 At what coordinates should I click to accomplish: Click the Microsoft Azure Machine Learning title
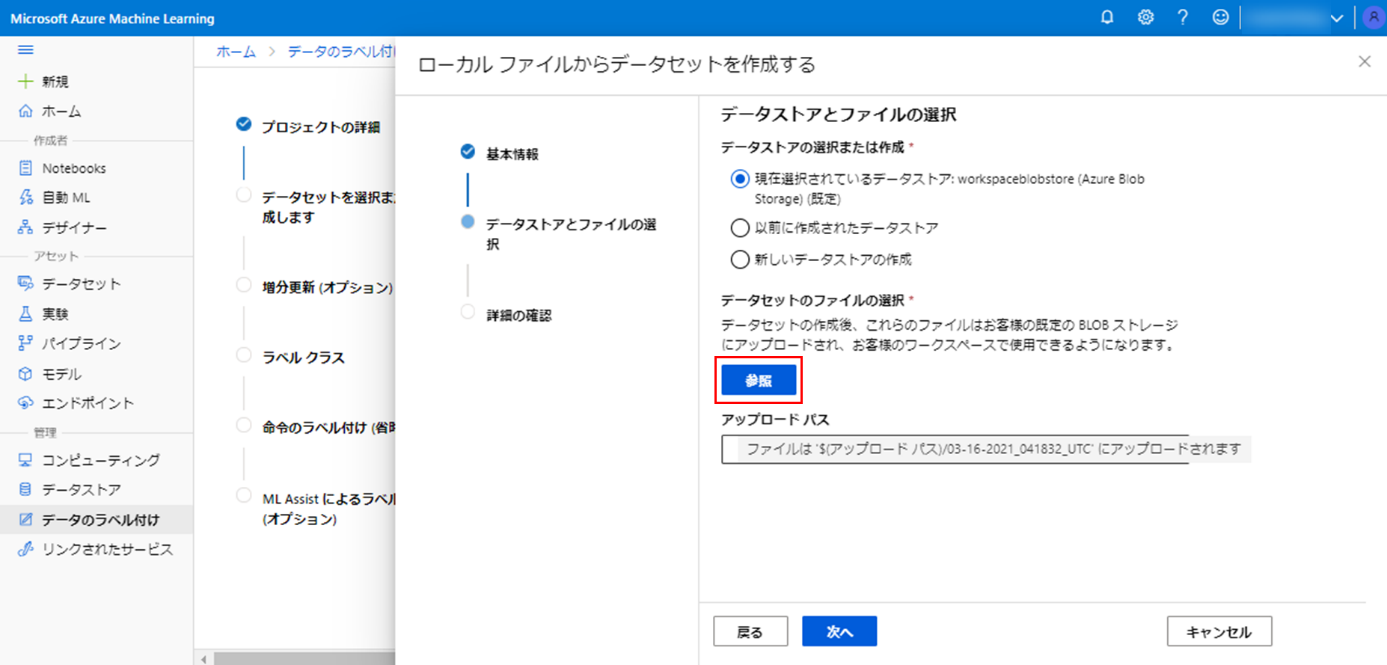(x=112, y=18)
